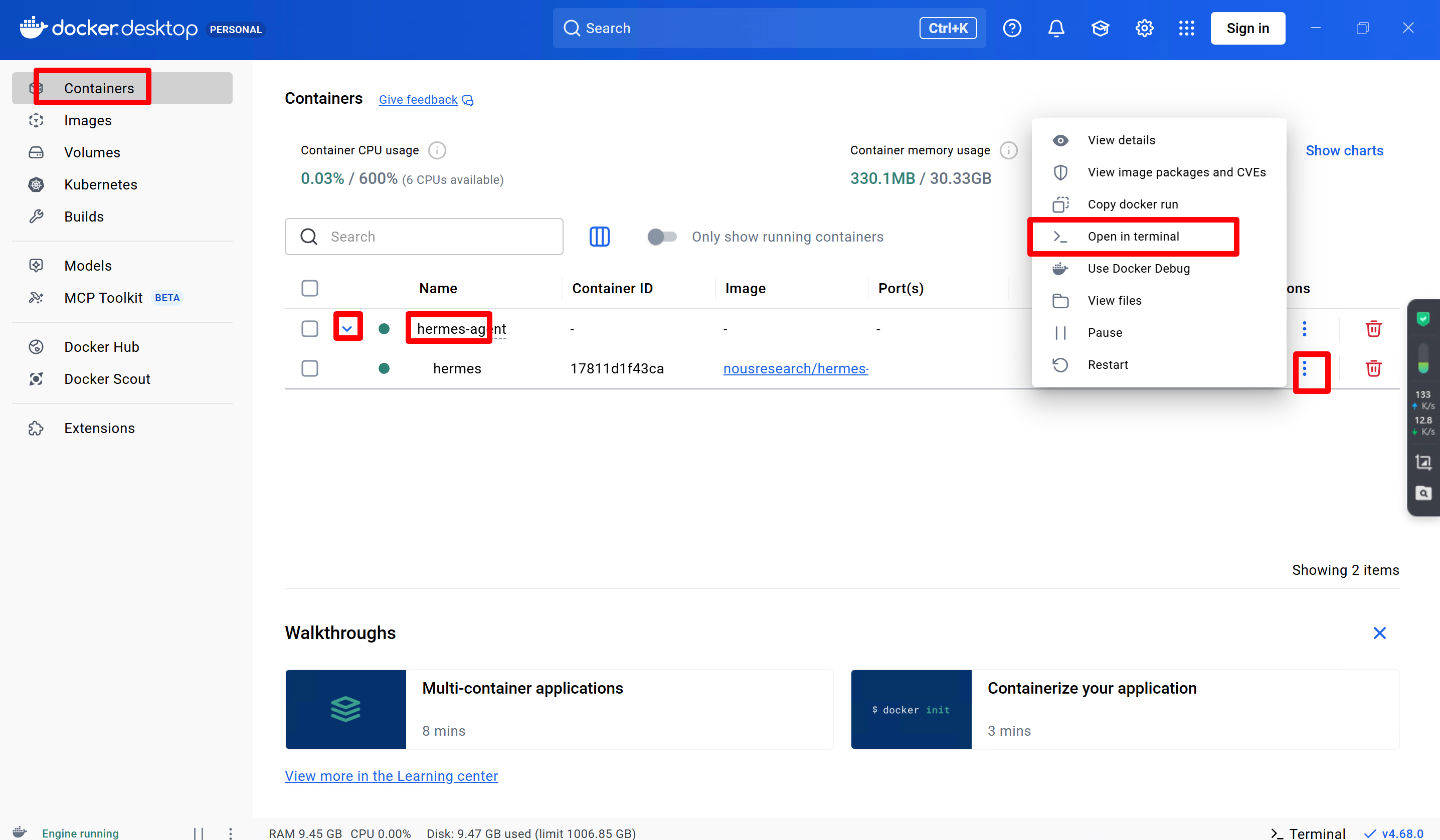Select Open in terminal from context menu
This screenshot has width=1440, height=840.
pos(1133,237)
